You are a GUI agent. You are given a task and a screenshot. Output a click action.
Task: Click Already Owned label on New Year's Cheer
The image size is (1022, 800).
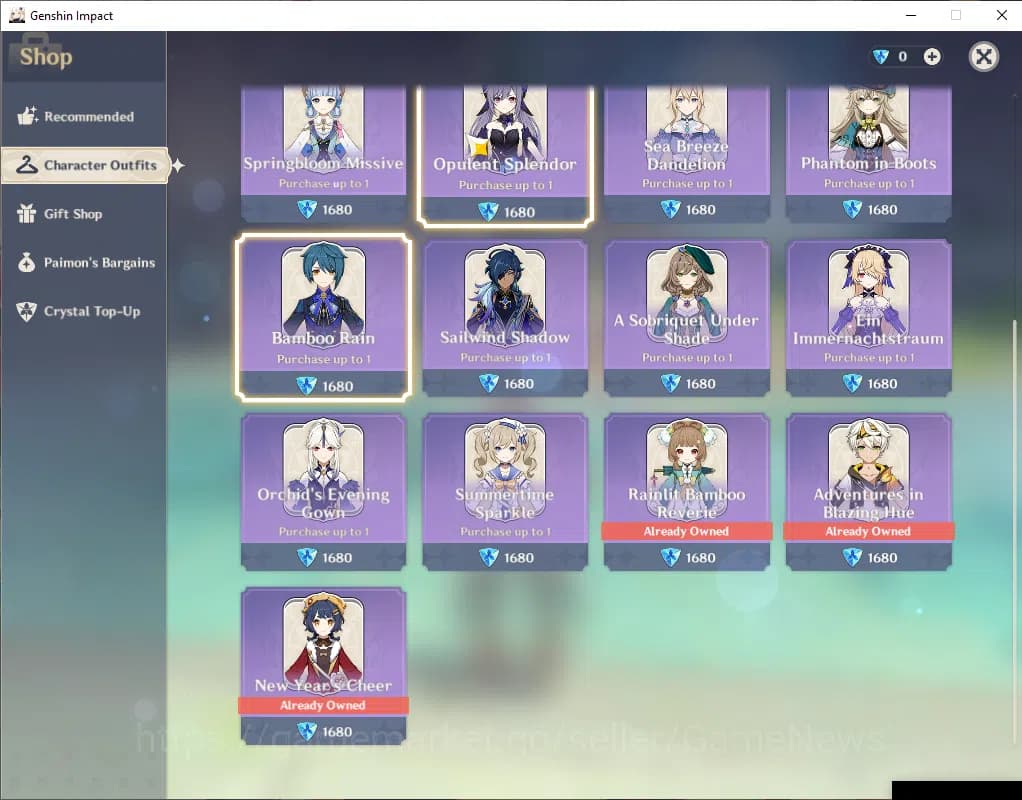pyautogui.click(x=323, y=705)
